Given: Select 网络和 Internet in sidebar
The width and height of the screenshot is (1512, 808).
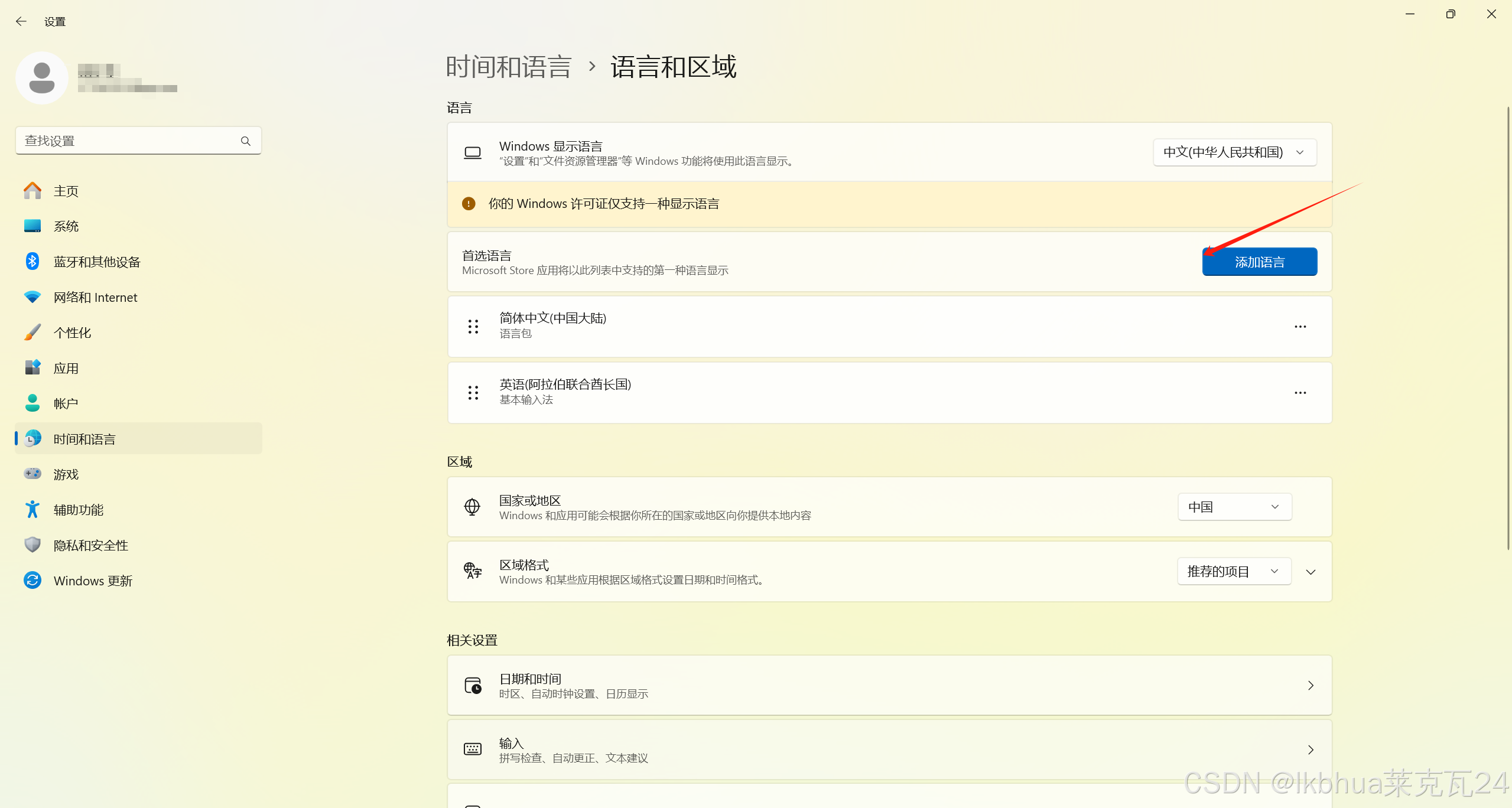Looking at the screenshot, I should (x=95, y=297).
